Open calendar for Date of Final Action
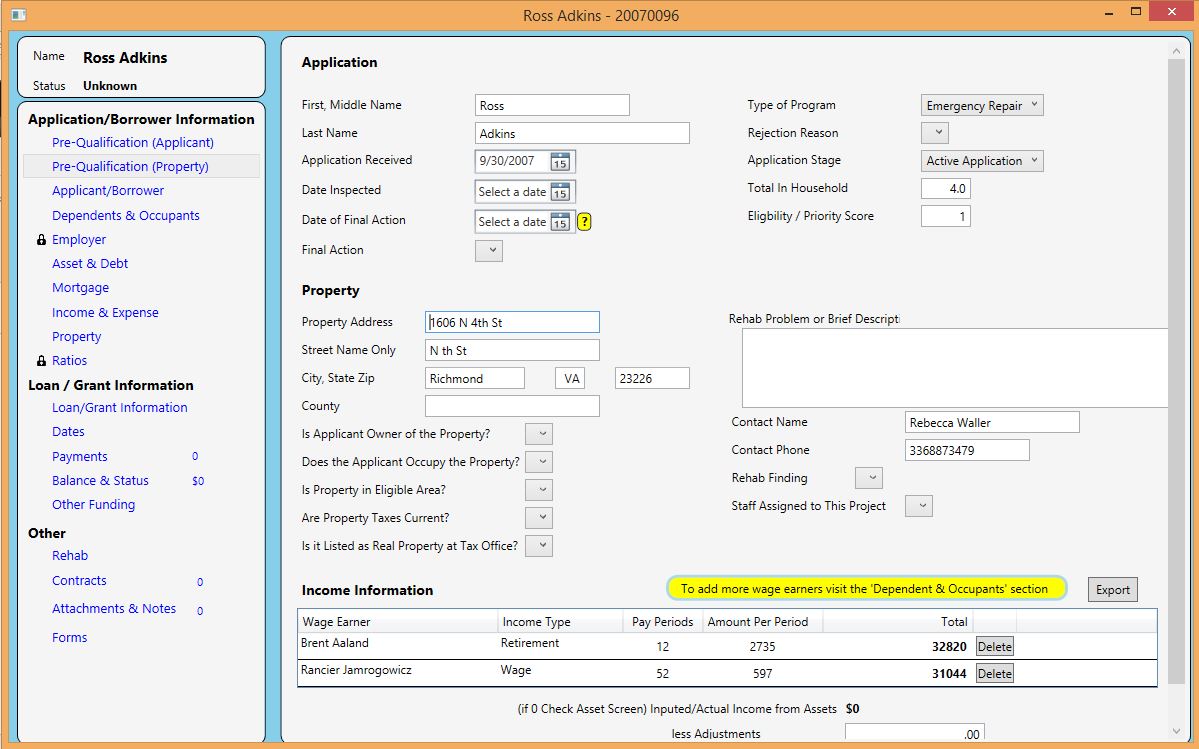This screenshot has width=1199, height=749. pos(560,222)
